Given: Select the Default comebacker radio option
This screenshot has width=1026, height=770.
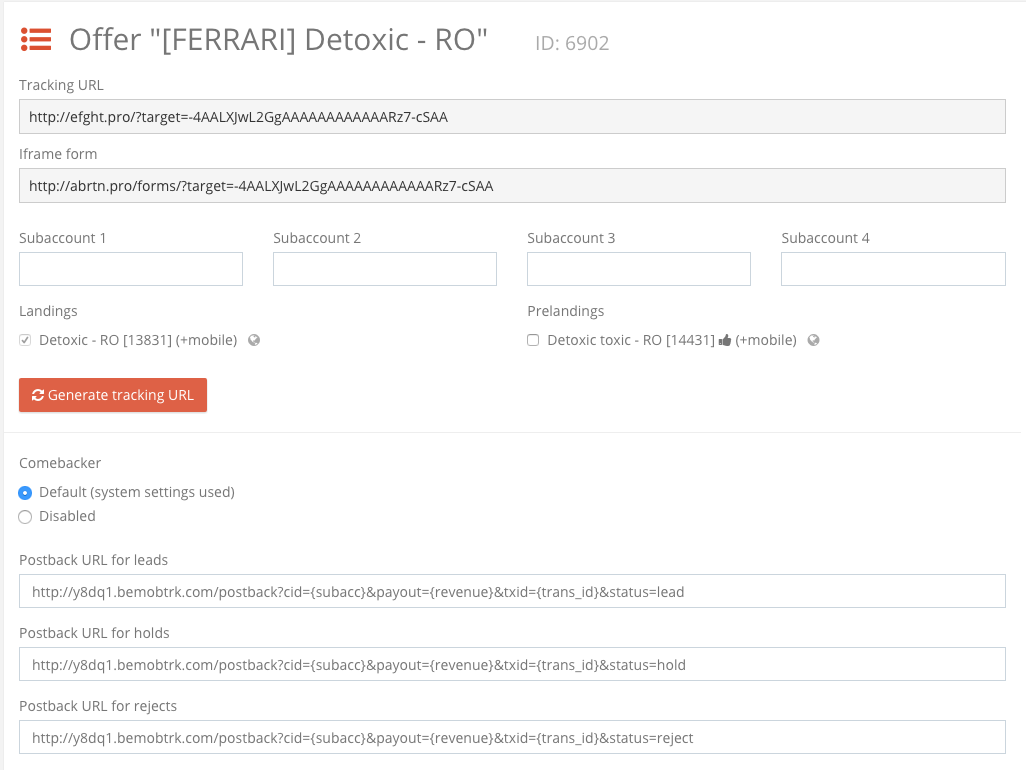Looking at the screenshot, I should 26,492.
